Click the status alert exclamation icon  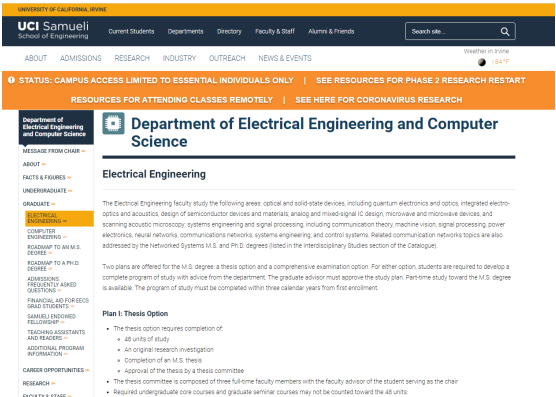(11, 80)
